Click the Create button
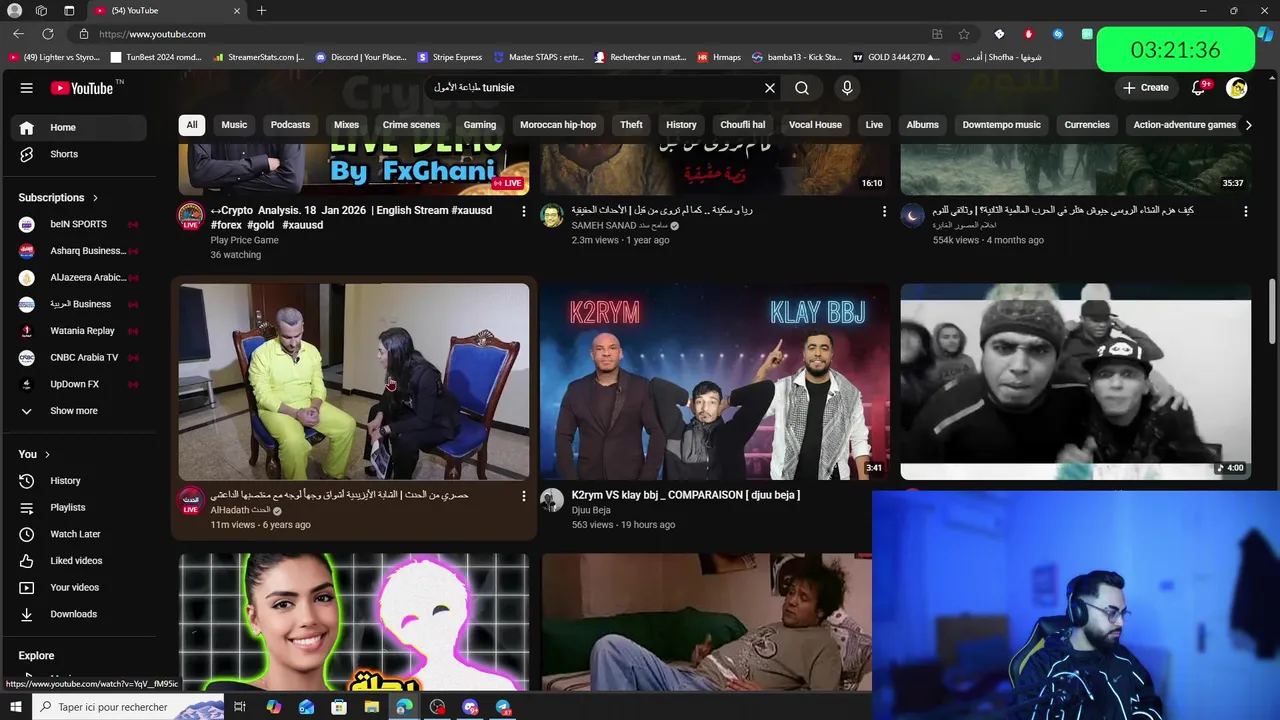Screen dimensions: 1280x720 coord(1146,88)
